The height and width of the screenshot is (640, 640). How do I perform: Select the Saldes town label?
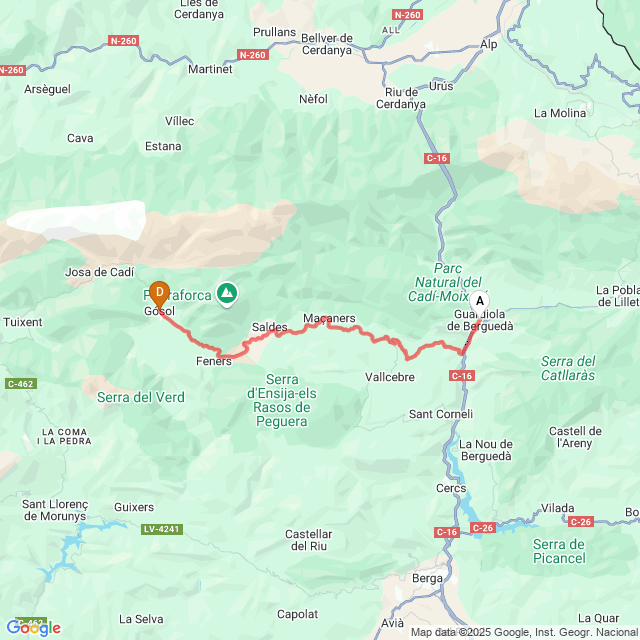(x=269, y=327)
